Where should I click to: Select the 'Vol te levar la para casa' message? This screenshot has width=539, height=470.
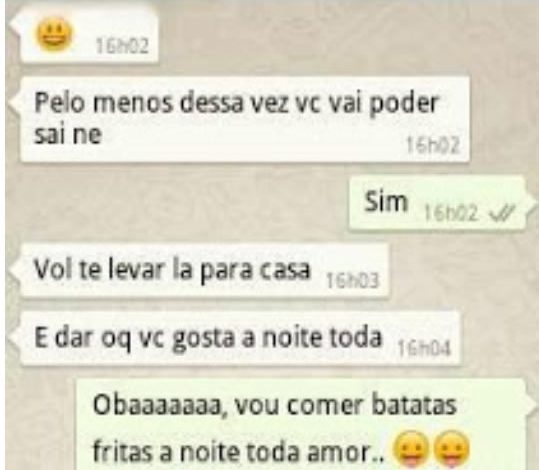[x=204, y=270]
